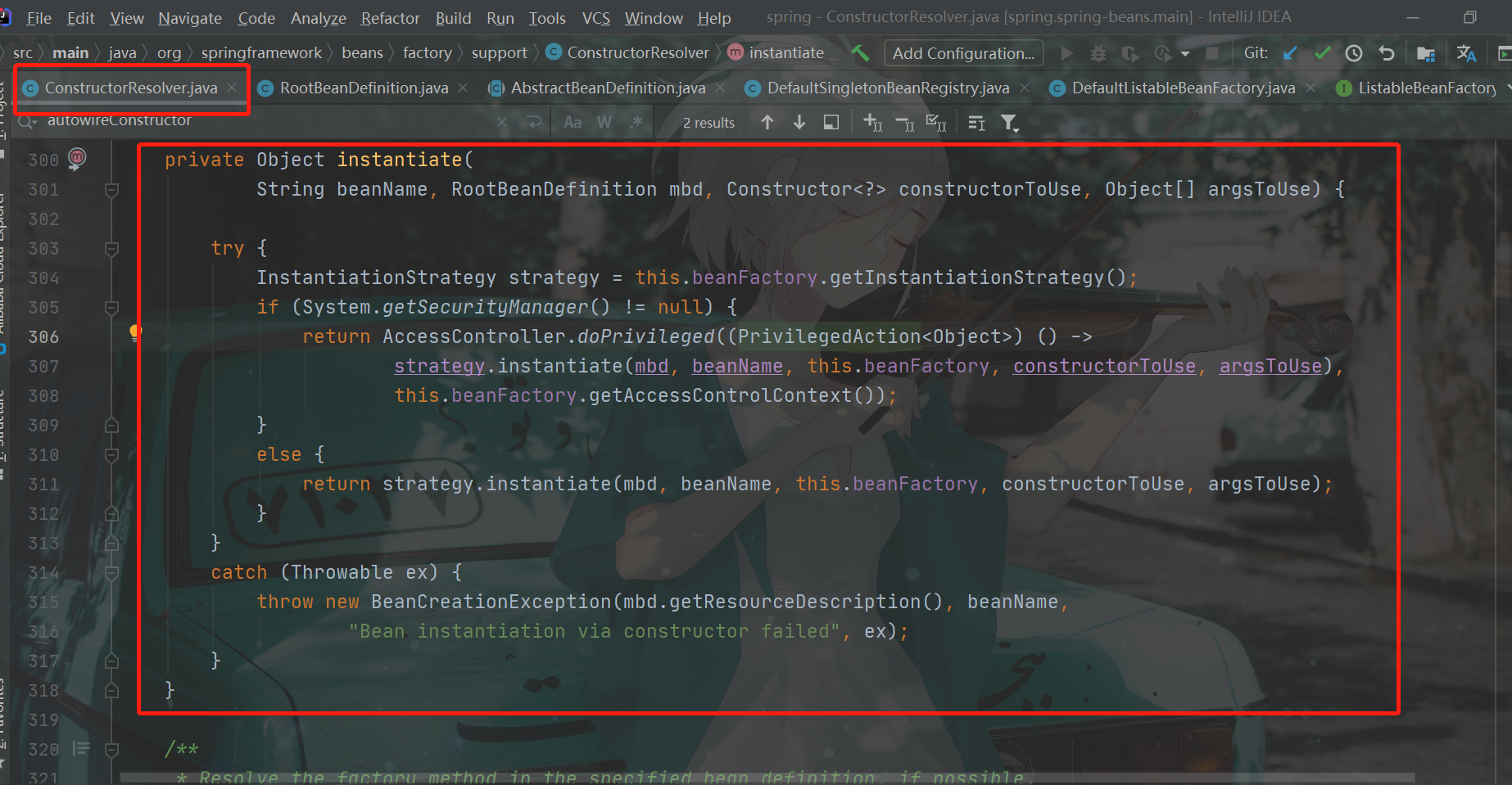1512x785 pixels.
Task: Collapse the try block fold at line 303
Action: pyautogui.click(x=112, y=249)
